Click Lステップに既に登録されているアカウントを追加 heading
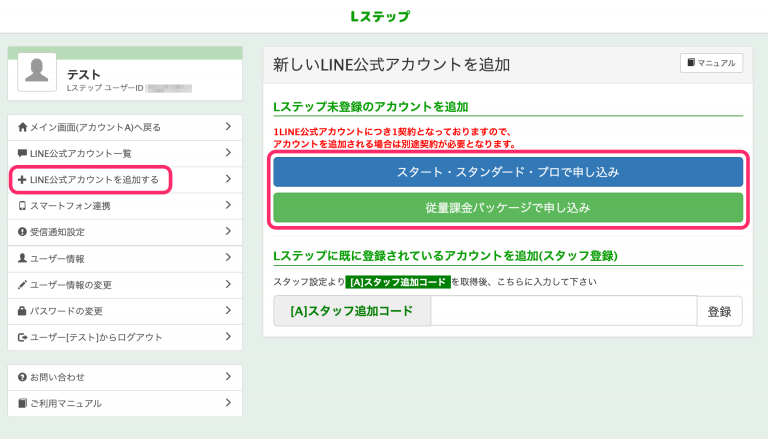This screenshot has width=768, height=439. coord(445,256)
